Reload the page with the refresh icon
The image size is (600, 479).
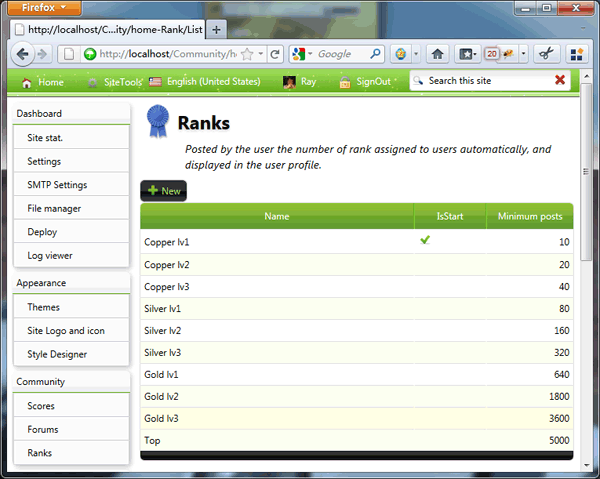tap(275, 54)
